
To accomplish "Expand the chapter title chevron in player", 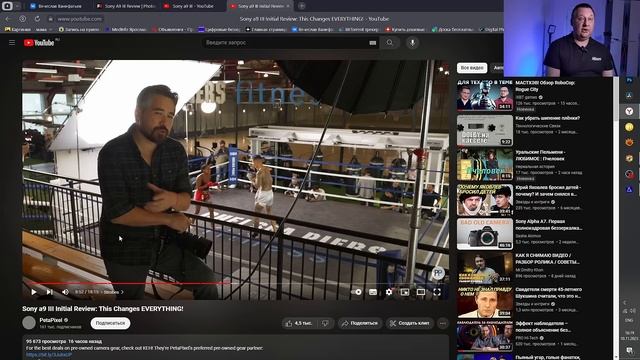I will click(122, 292).
